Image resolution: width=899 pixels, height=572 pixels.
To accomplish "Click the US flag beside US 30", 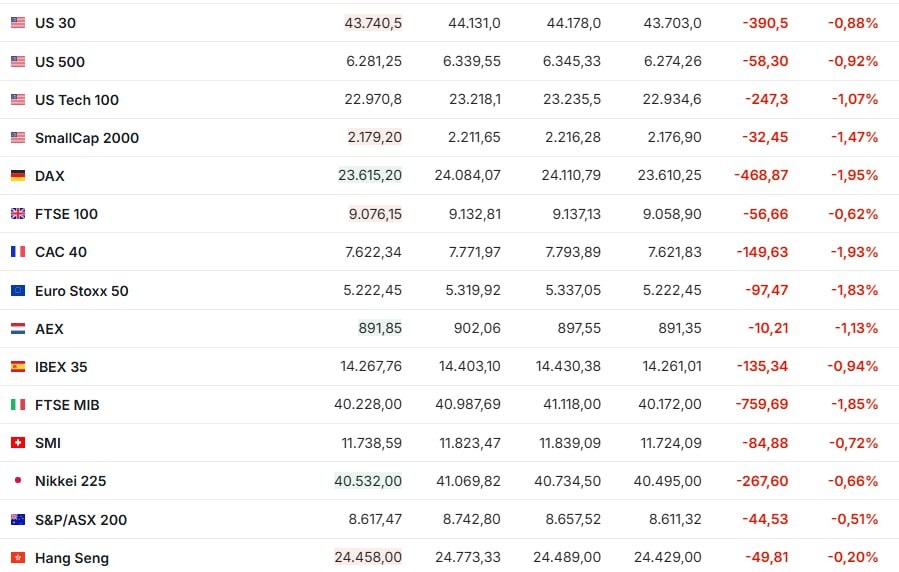I will coord(18,23).
